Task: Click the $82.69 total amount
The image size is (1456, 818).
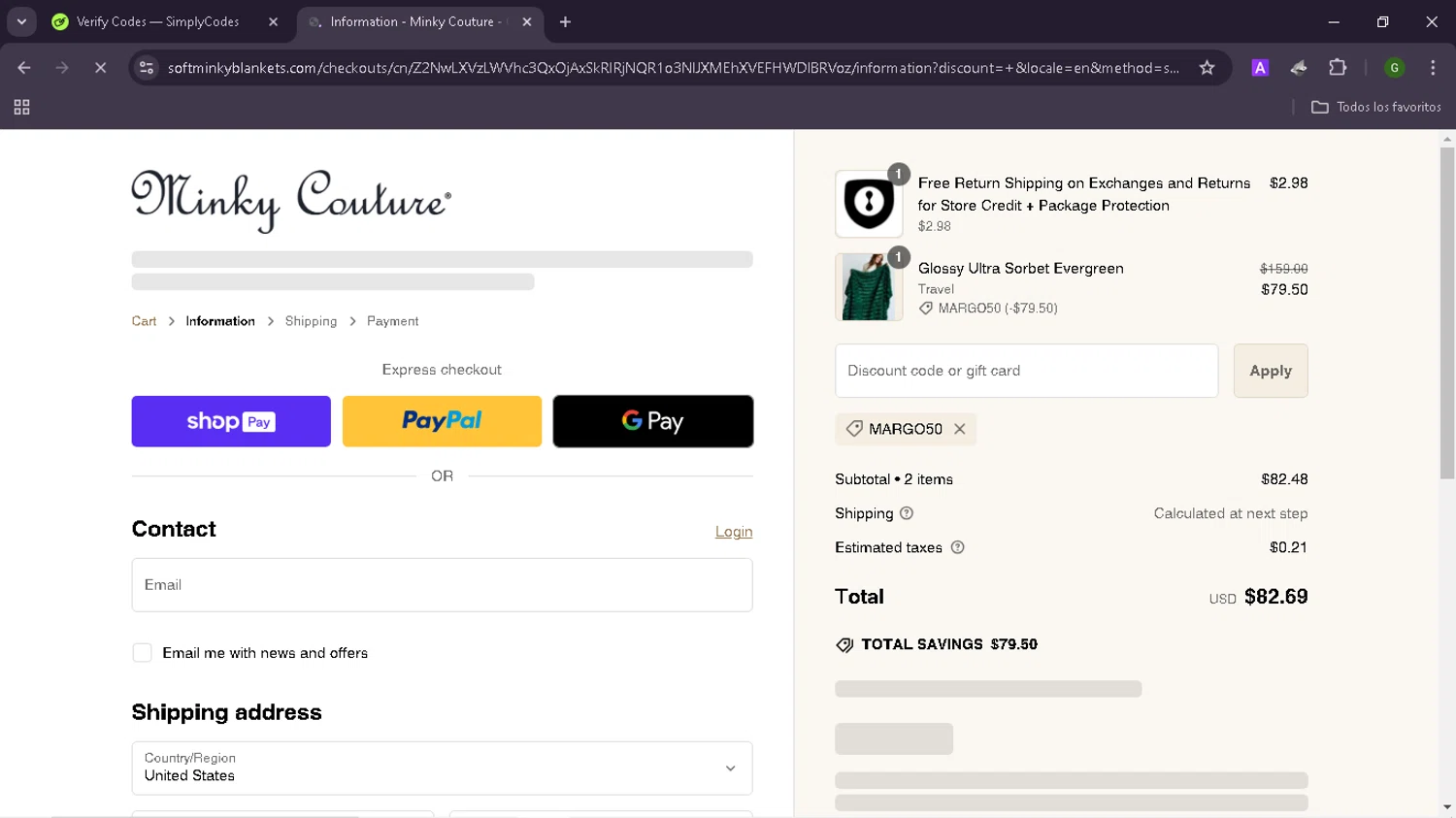Action: tap(1275, 597)
